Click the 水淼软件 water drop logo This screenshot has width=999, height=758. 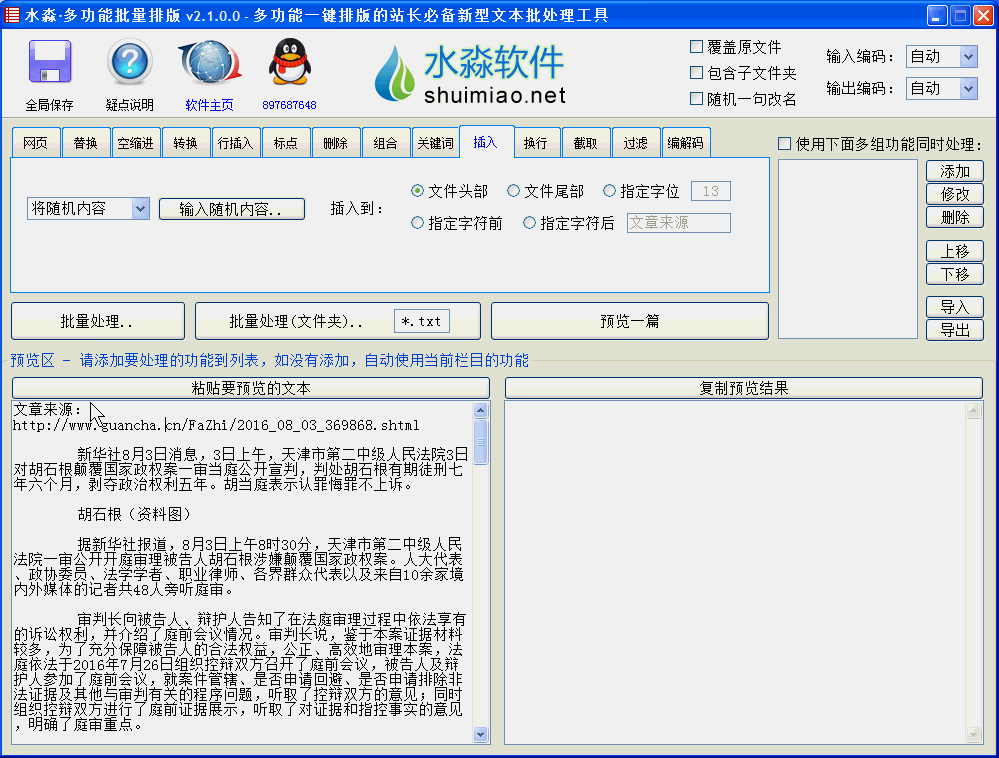[x=398, y=76]
